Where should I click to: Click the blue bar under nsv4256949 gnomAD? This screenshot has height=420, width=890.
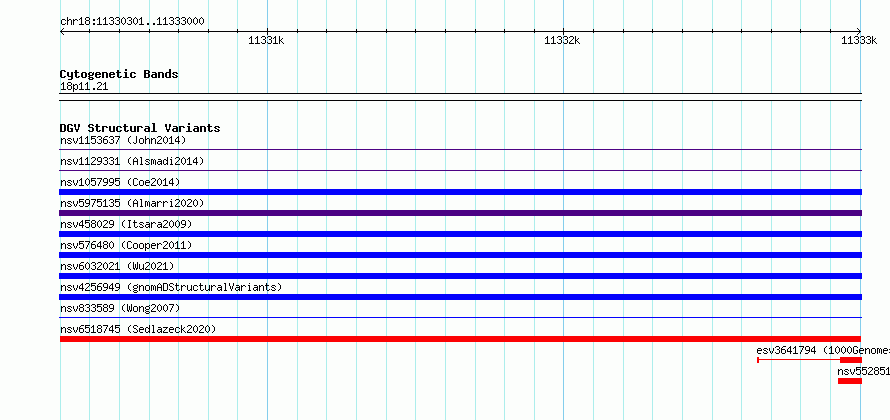click(460, 297)
